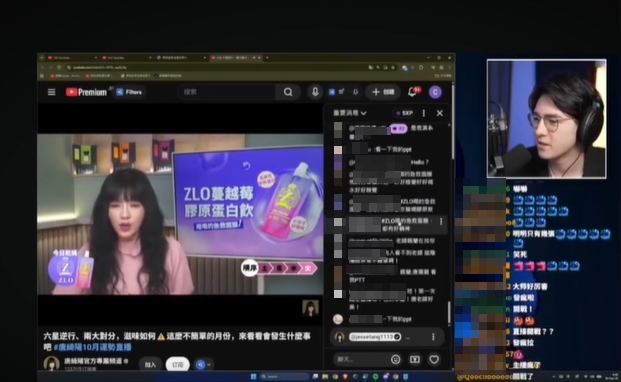Screen dimensions: 621x382
Task: Click the blue square extension icon beside microphone
Action: pyautogui.click(x=332, y=92)
